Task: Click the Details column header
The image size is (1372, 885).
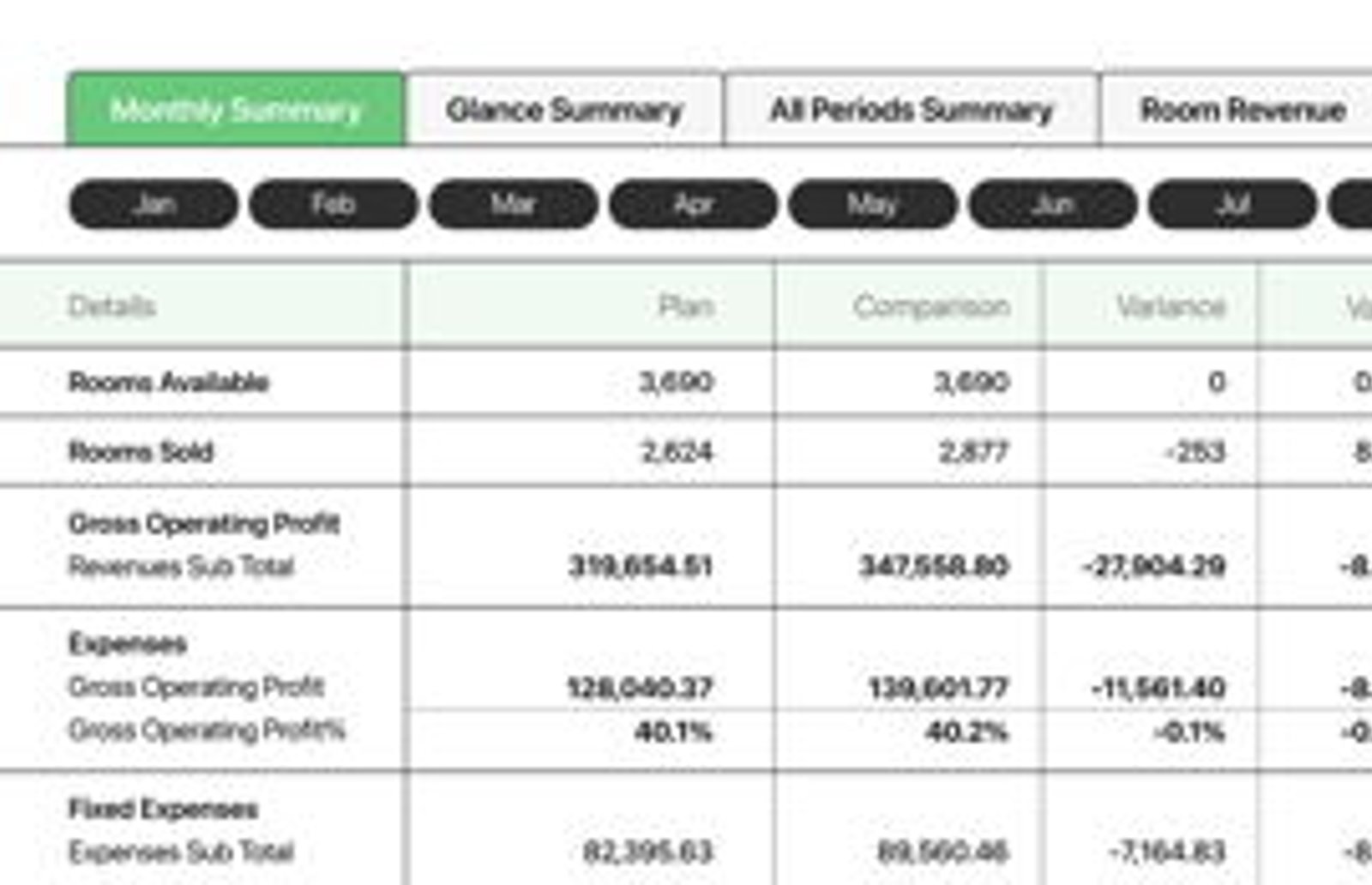Action: (111, 306)
